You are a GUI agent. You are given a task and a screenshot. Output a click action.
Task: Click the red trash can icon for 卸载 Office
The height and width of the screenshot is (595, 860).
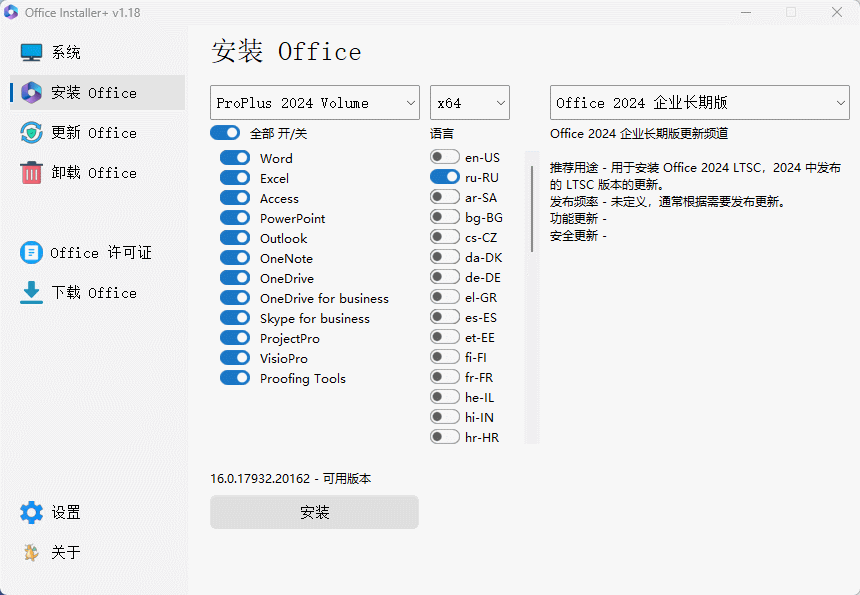(x=31, y=172)
